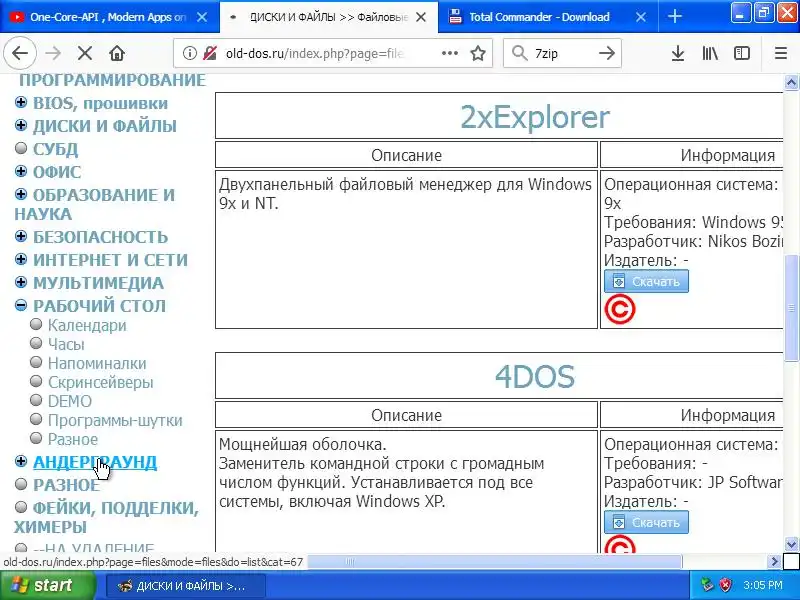Image resolution: width=800 pixels, height=600 pixels.
Task: Open ФЕЙКИ, ПОДДЕЛКИ, ХИМЕРЫ category
Action: (x=106, y=517)
